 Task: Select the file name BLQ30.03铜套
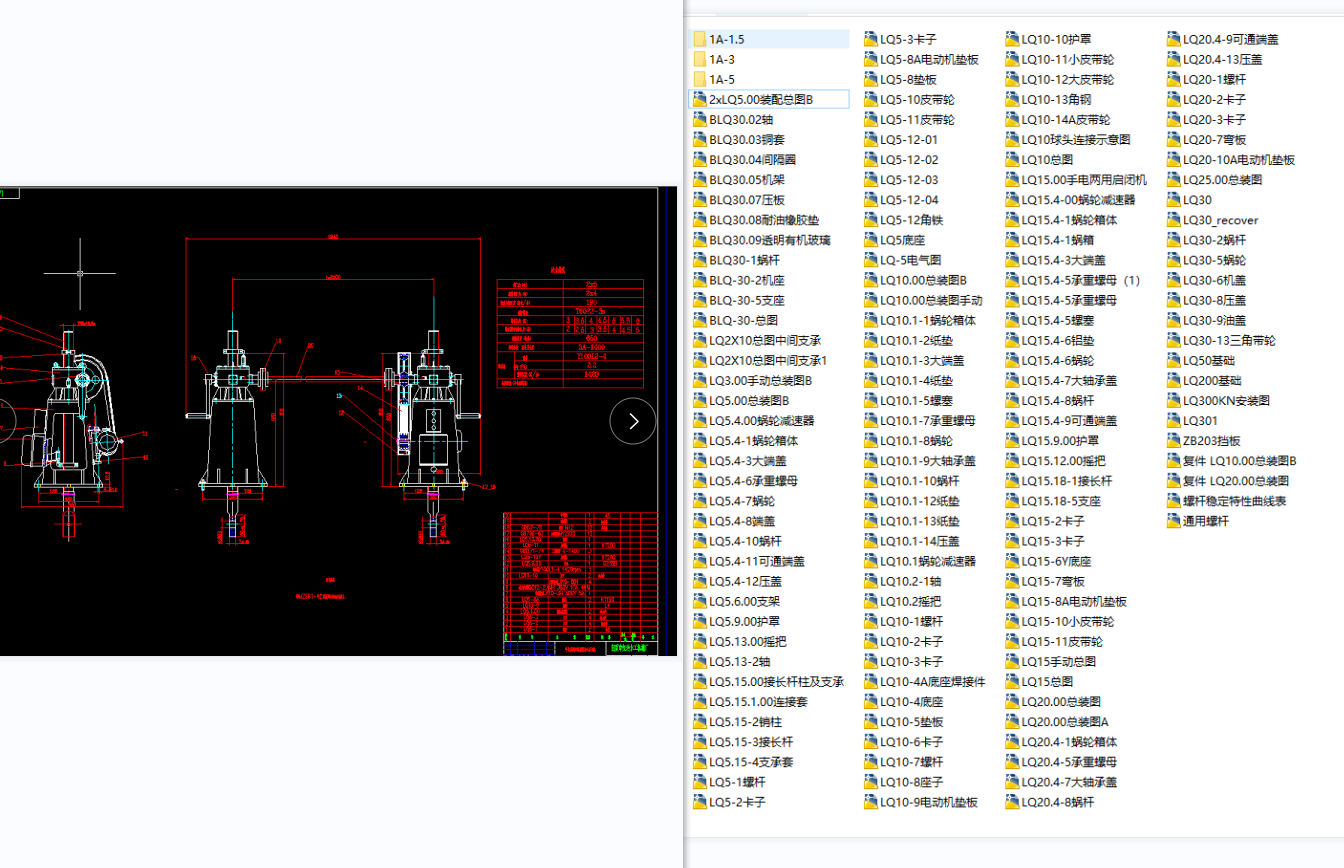pos(747,139)
